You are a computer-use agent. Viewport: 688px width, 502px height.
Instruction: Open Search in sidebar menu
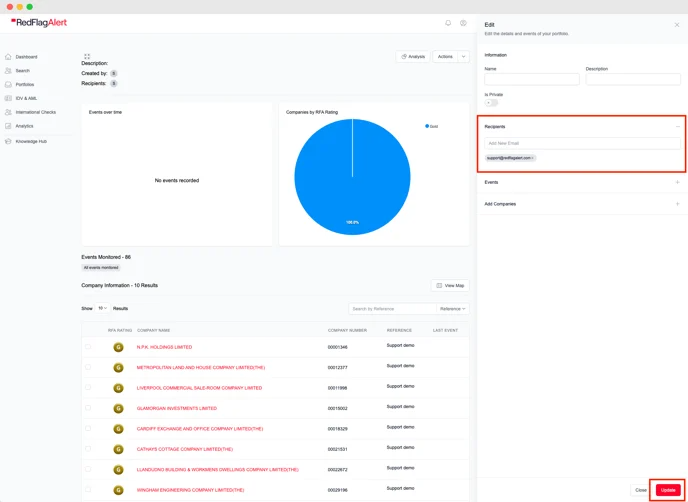point(22,71)
